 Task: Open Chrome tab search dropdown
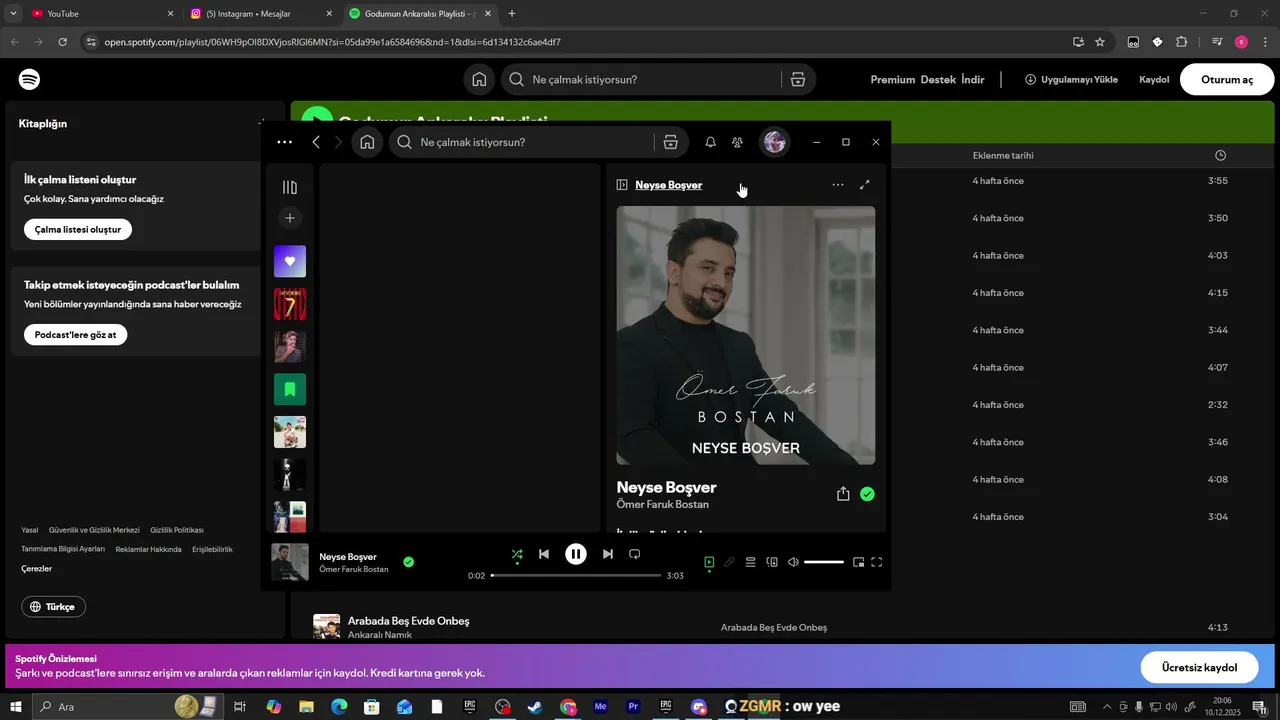tap(13, 14)
